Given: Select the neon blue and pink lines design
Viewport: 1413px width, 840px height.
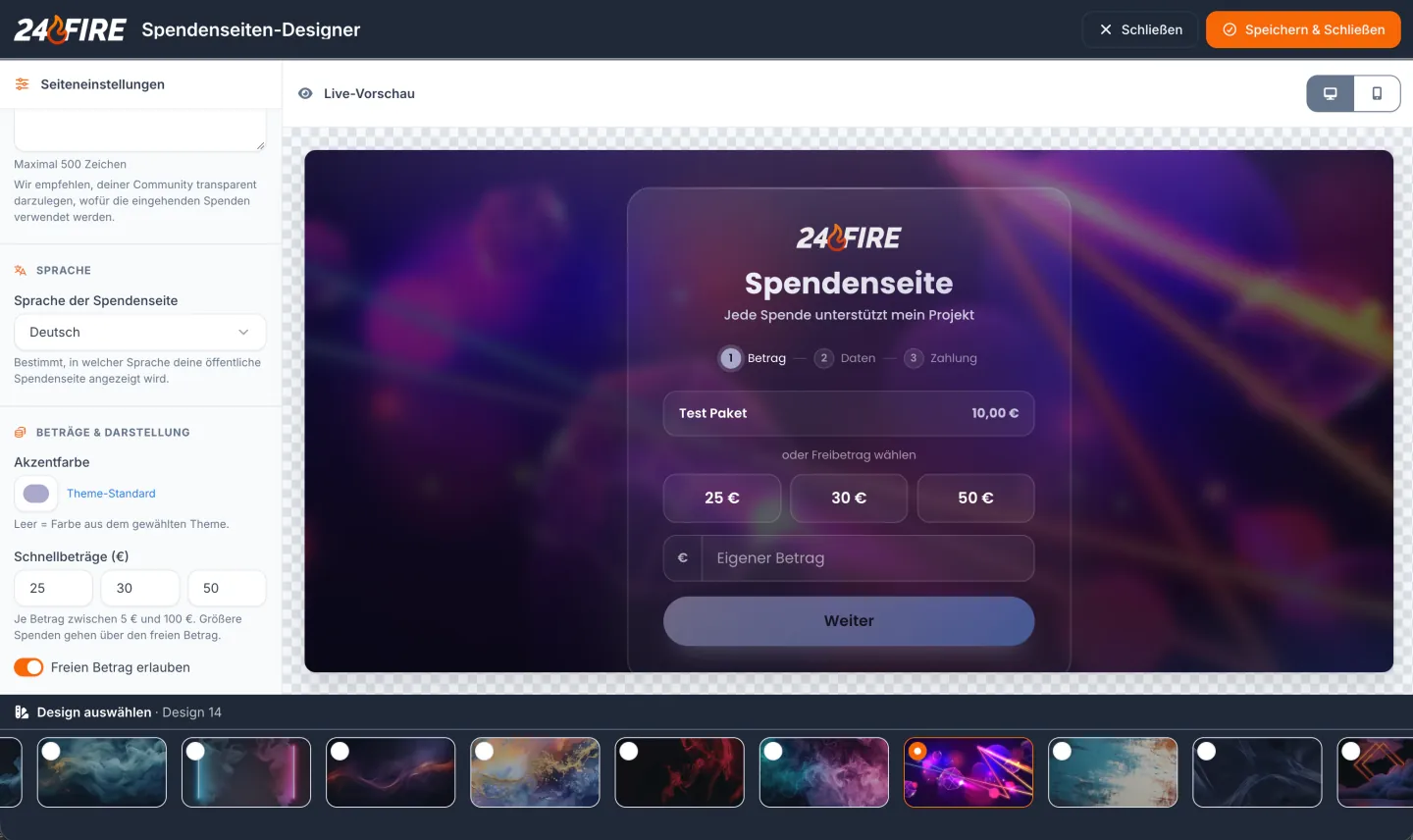Looking at the screenshot, I should (246, 772).
